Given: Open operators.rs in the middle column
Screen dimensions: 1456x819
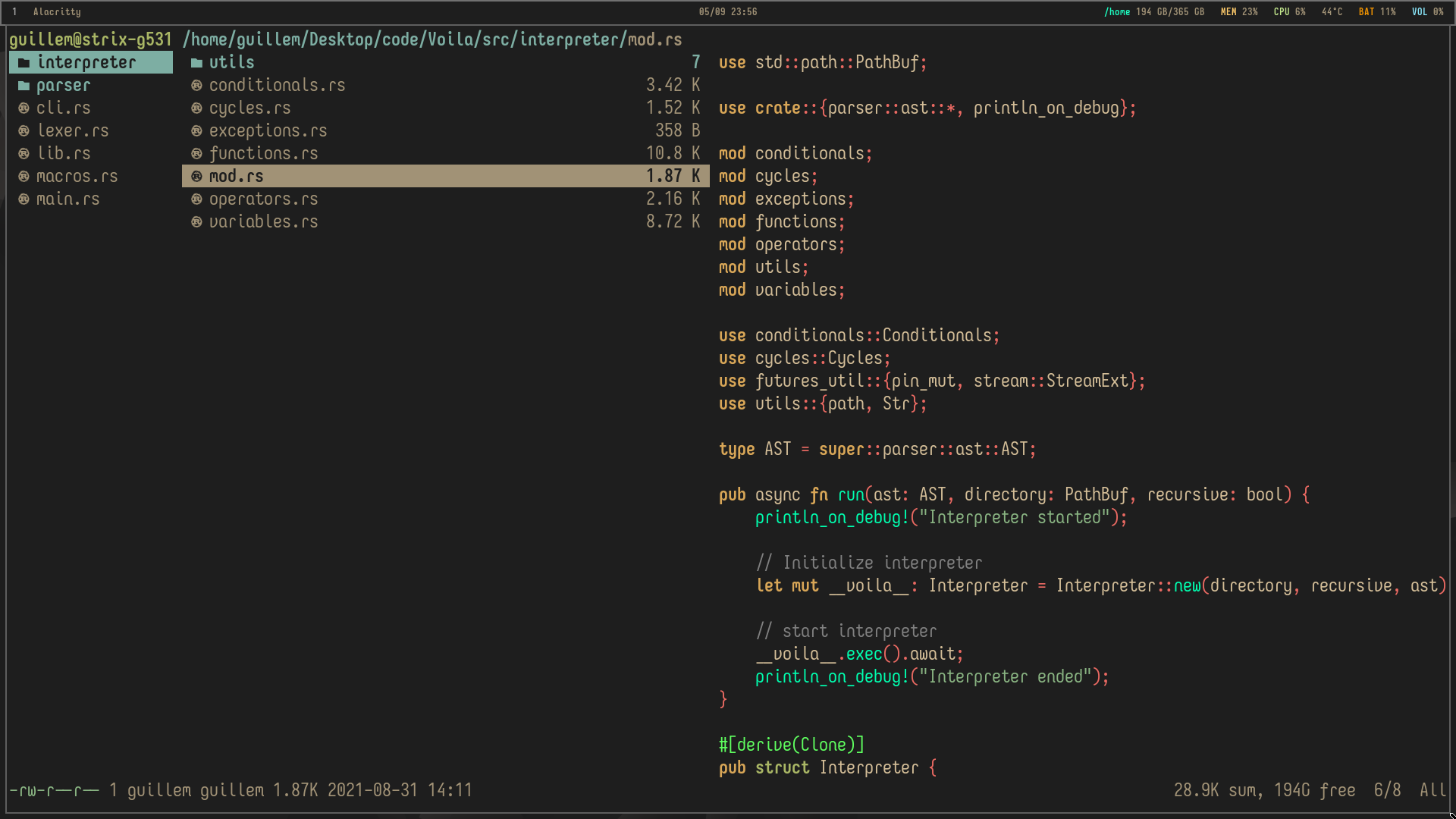Looking at the screenshot, I should 263,199.
